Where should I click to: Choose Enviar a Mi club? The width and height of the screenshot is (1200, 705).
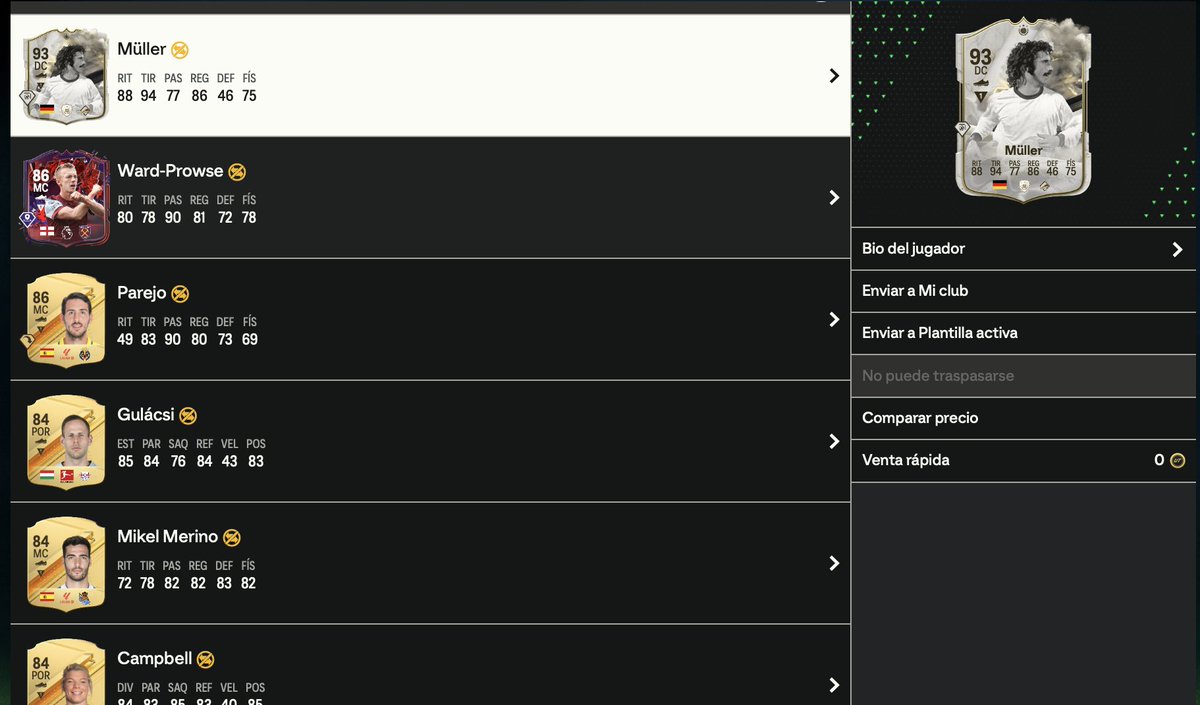(1023, 291)
